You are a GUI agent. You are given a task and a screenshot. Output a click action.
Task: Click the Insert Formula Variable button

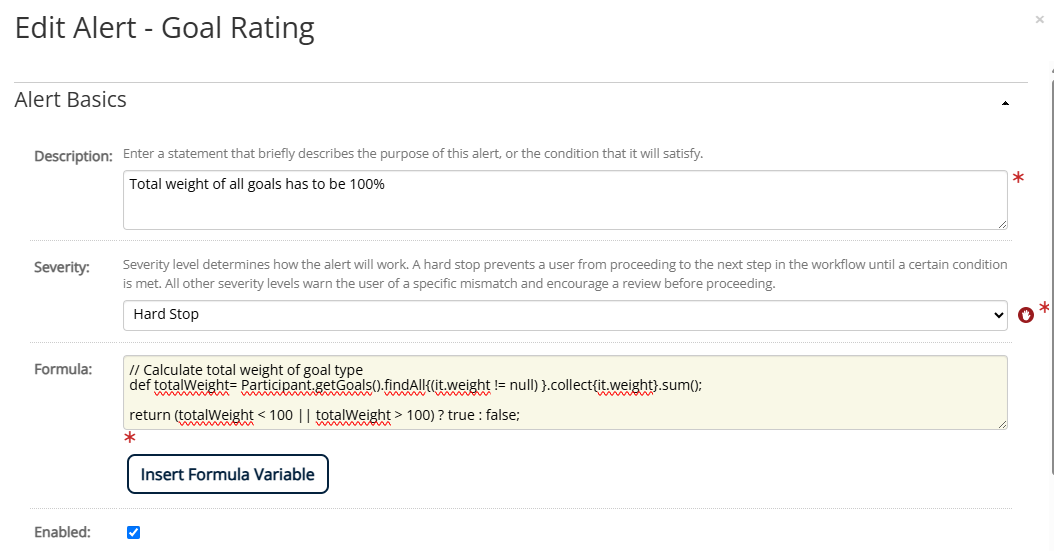[228, 474]
